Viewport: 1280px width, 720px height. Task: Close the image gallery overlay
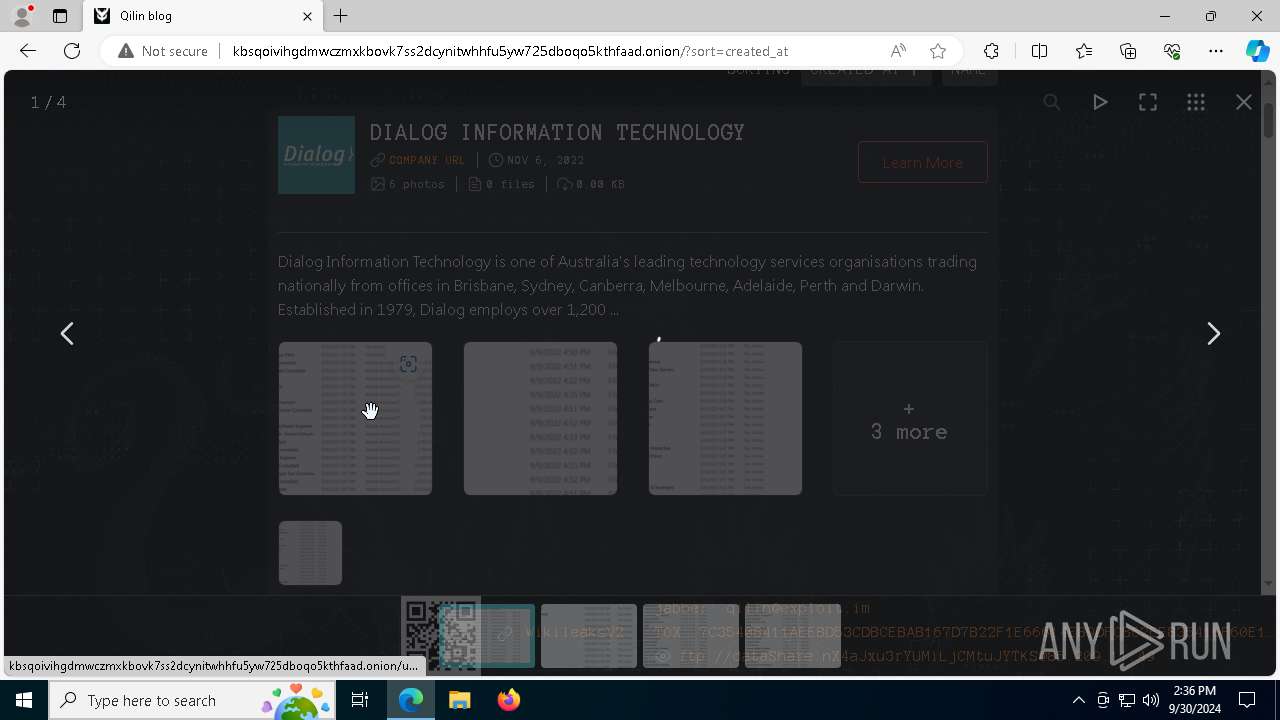click(x=1244, y=102)
